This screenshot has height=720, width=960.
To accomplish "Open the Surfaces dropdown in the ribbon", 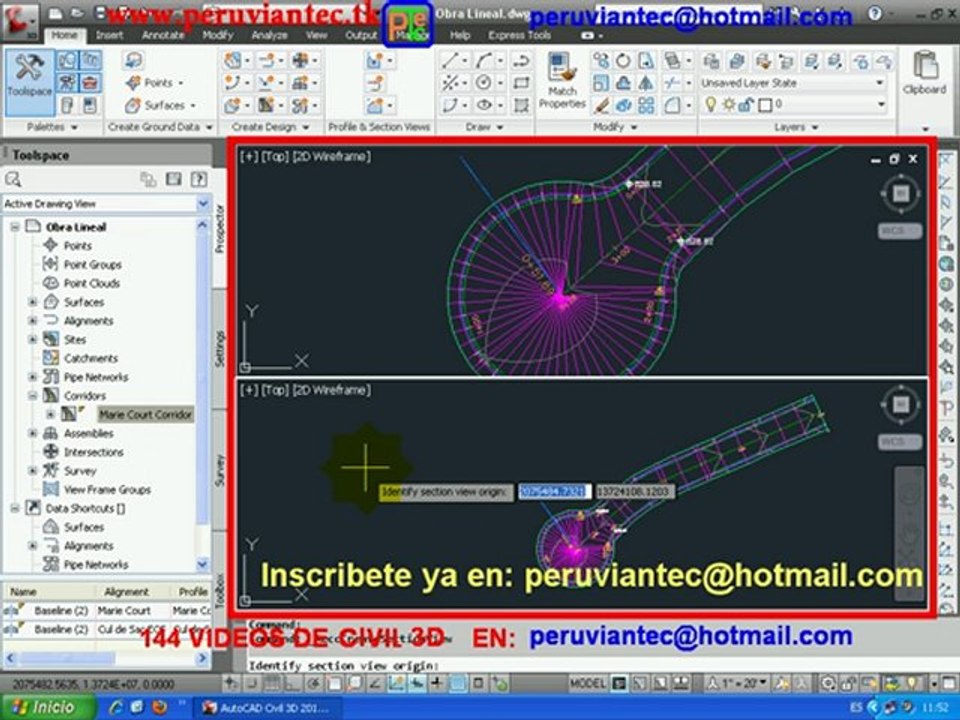I will tap(160, 105).
